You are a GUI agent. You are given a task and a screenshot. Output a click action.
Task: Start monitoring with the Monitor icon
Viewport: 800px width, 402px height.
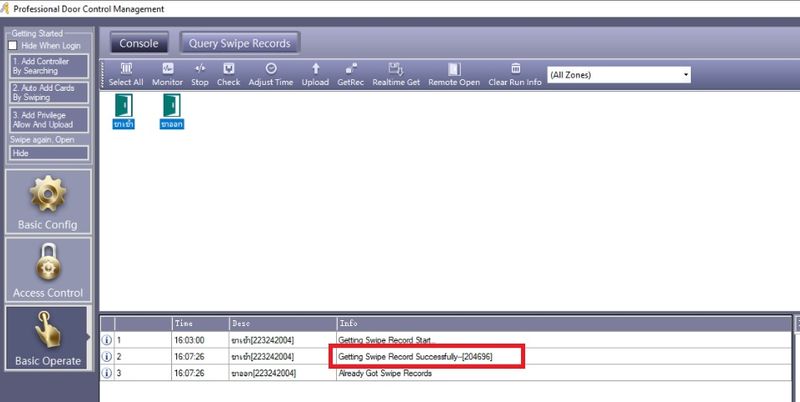[x=167, y=69]
